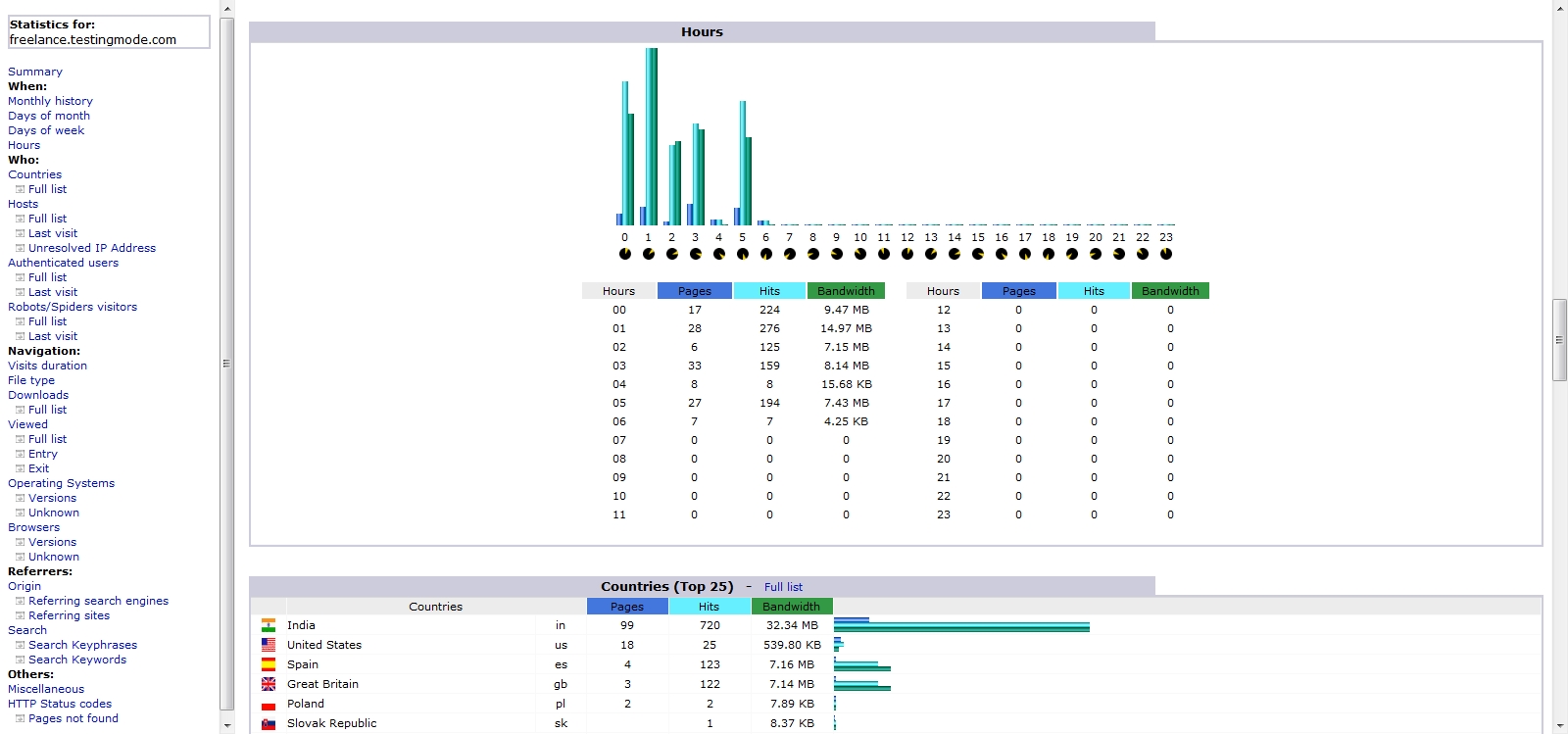Open Search Keywords list
The width and height of the screenshot is (1568, 734).
[x=77, y=660]
